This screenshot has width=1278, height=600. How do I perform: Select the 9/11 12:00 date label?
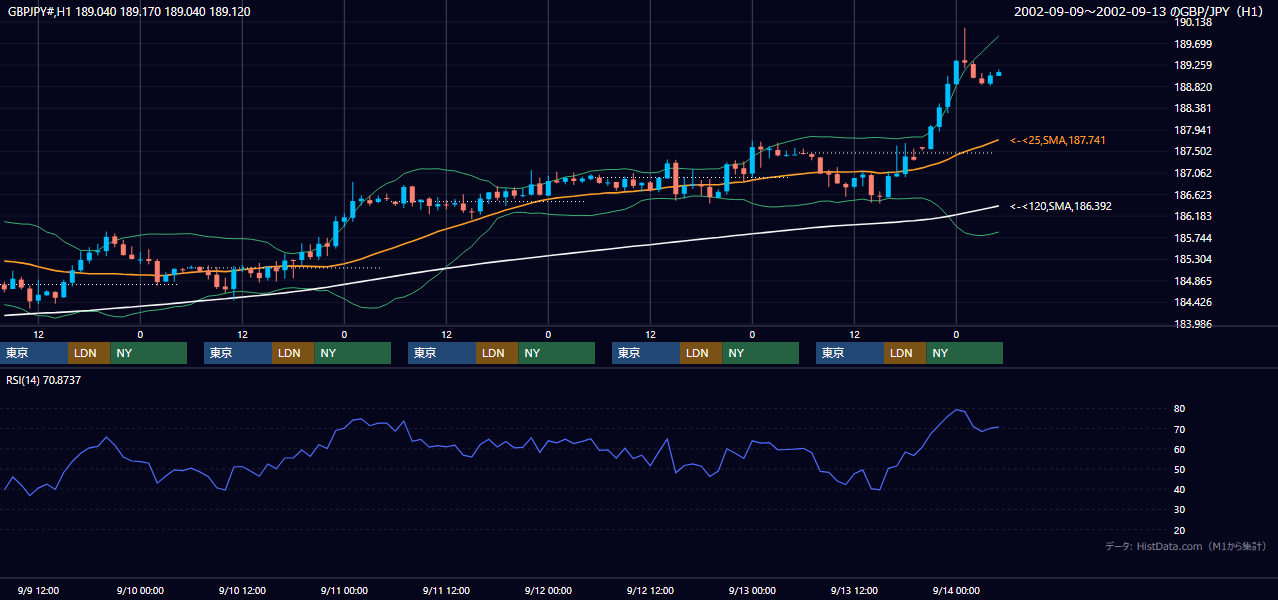(447, 591)
